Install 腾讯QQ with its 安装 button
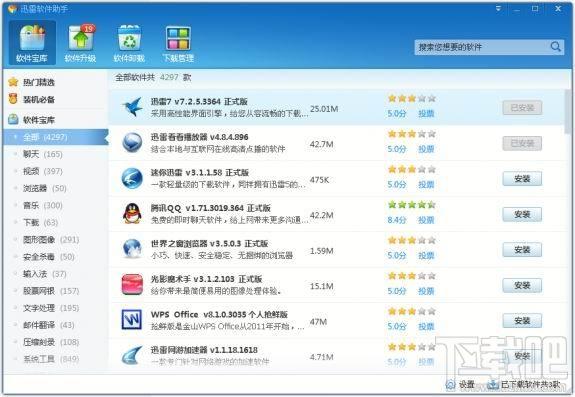 pos(522,214)
